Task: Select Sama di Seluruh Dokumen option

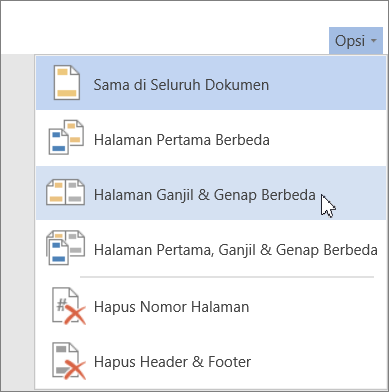Action: coord(211,83)
